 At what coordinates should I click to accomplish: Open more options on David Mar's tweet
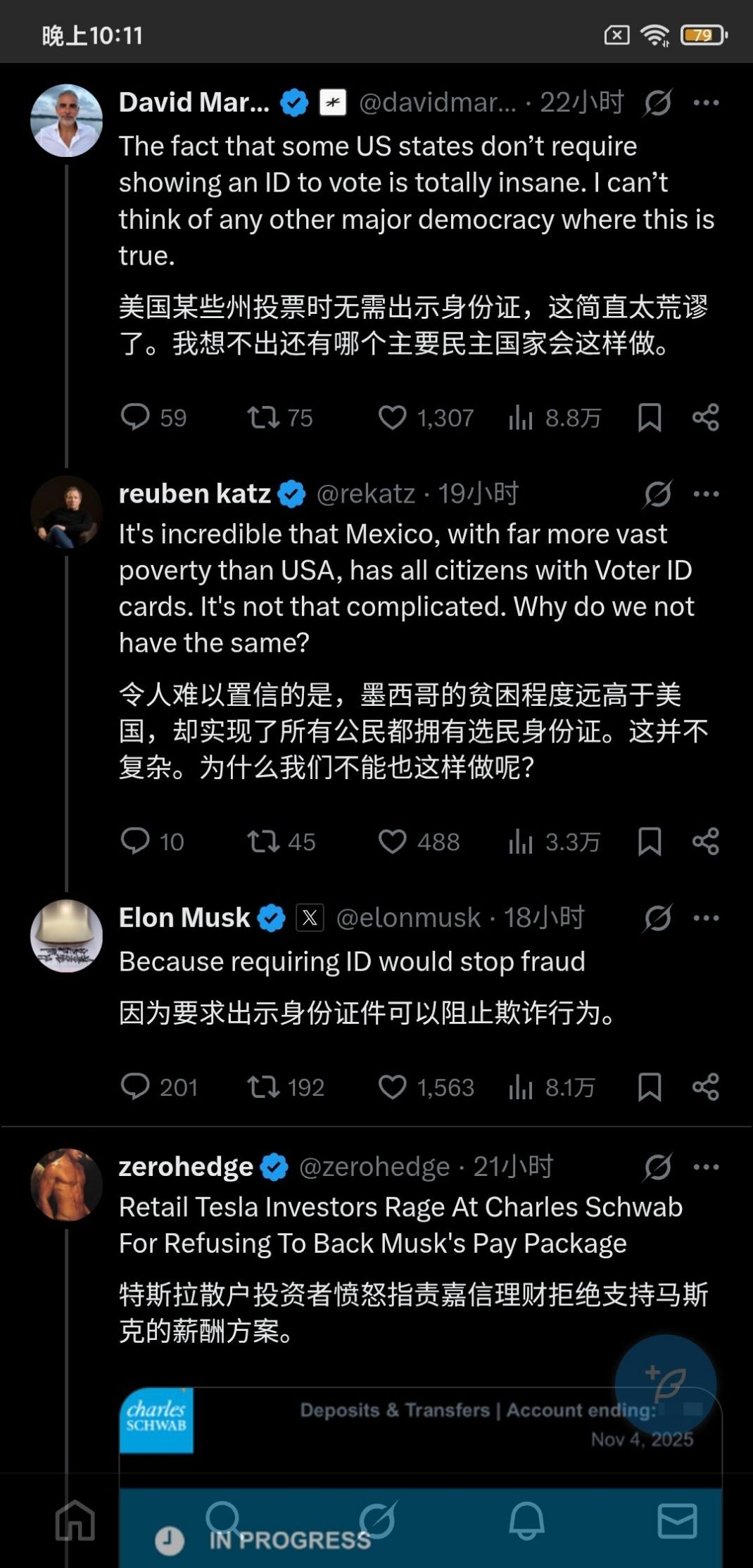[706, 103]
